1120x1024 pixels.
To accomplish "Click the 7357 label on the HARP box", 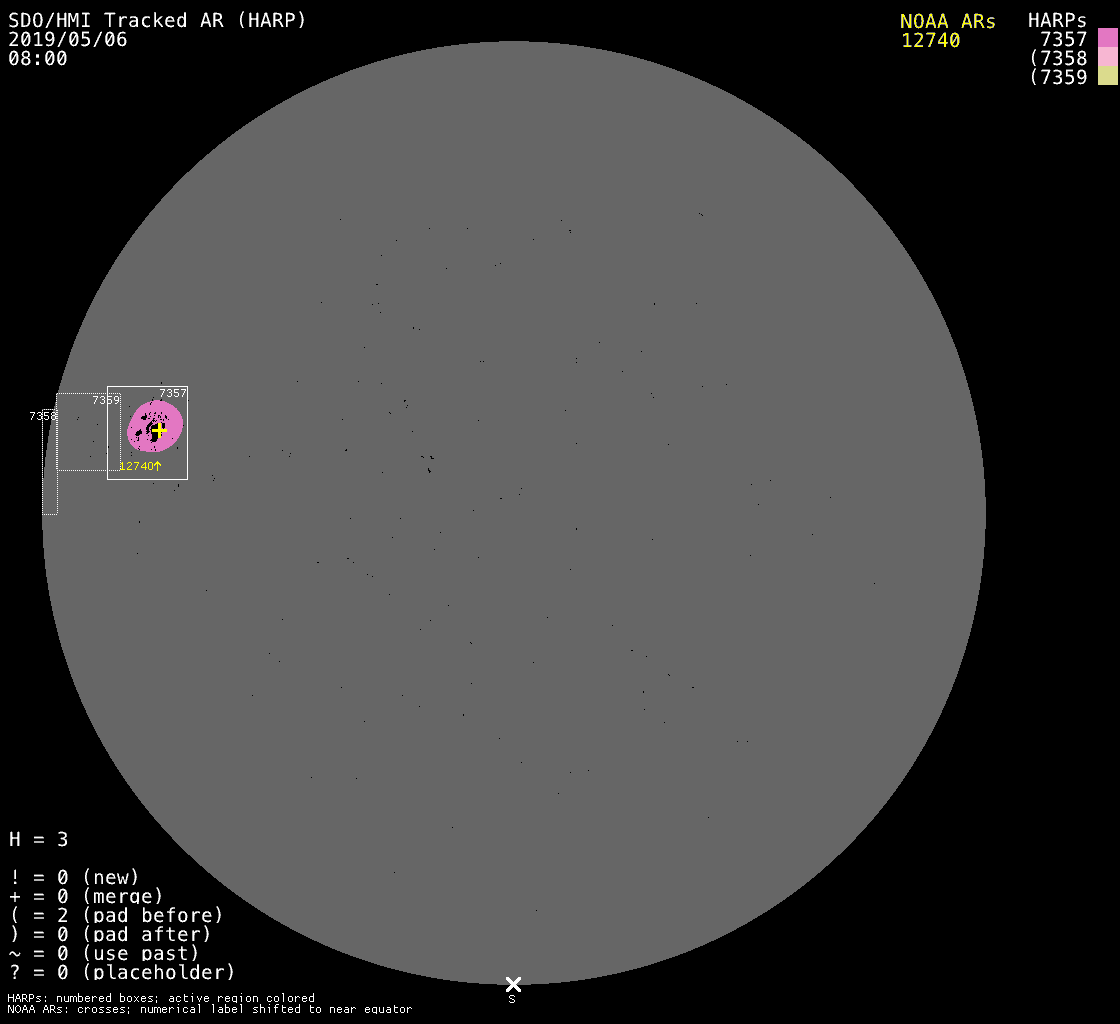I will click(172, 394).
